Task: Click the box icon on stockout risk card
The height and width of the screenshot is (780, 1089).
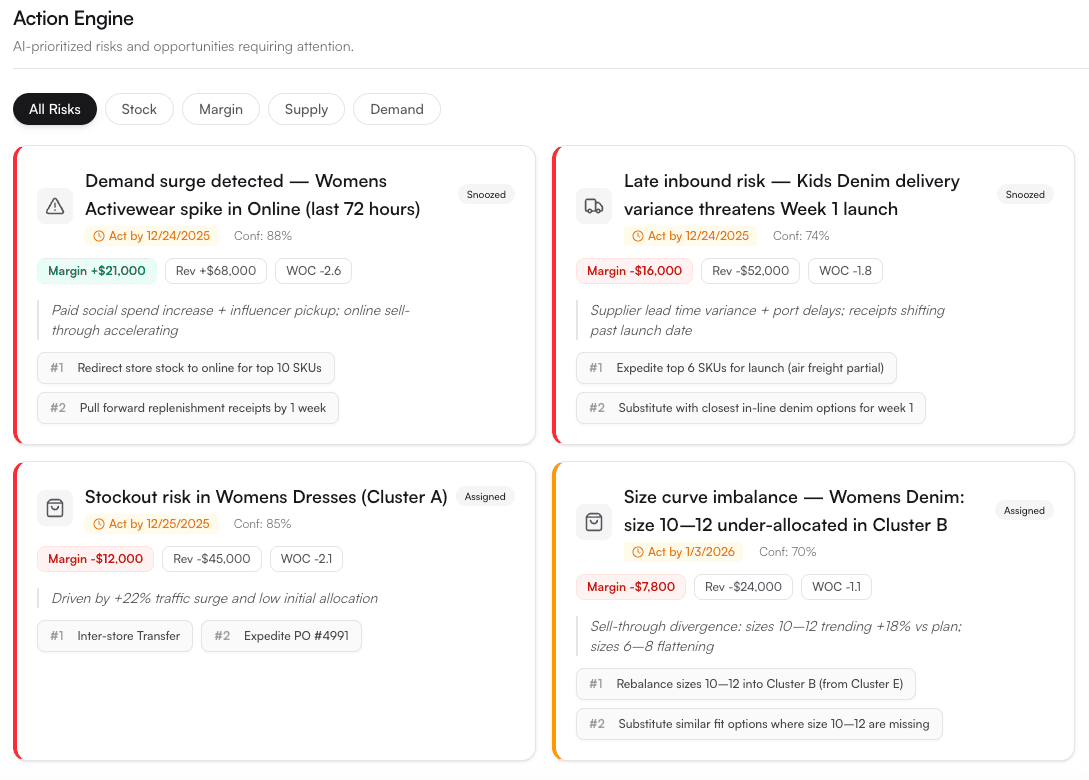Action: 55,508
